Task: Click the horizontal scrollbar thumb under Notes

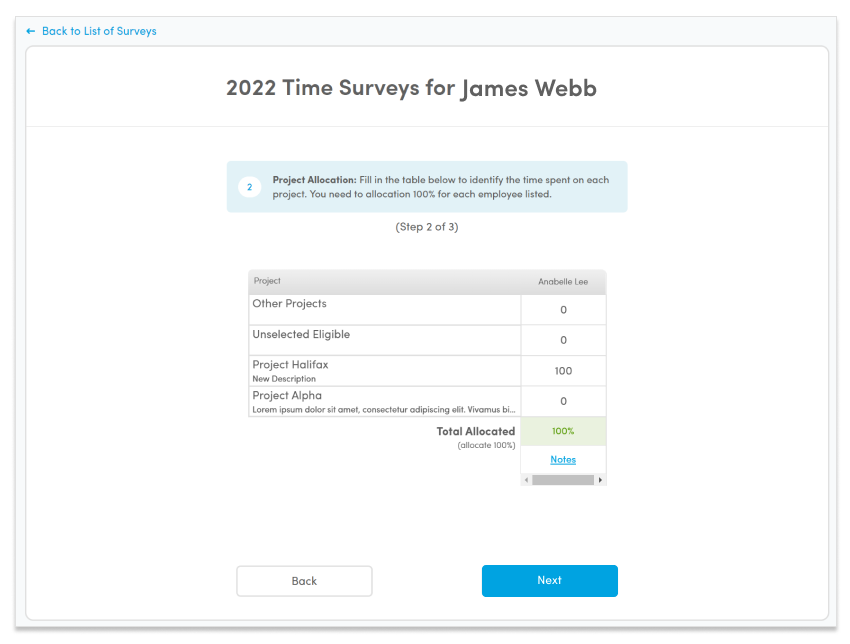Action: click(x=563, y=480)
